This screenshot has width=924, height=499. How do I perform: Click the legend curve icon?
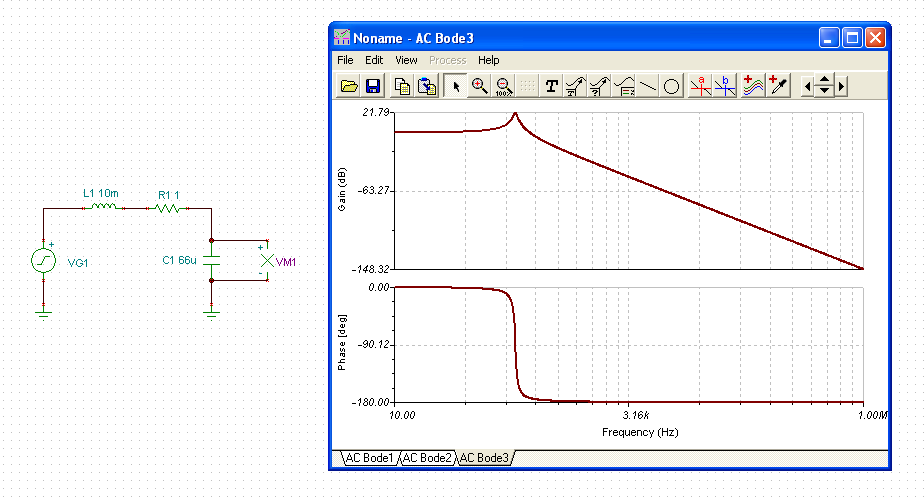coord(623,87)
